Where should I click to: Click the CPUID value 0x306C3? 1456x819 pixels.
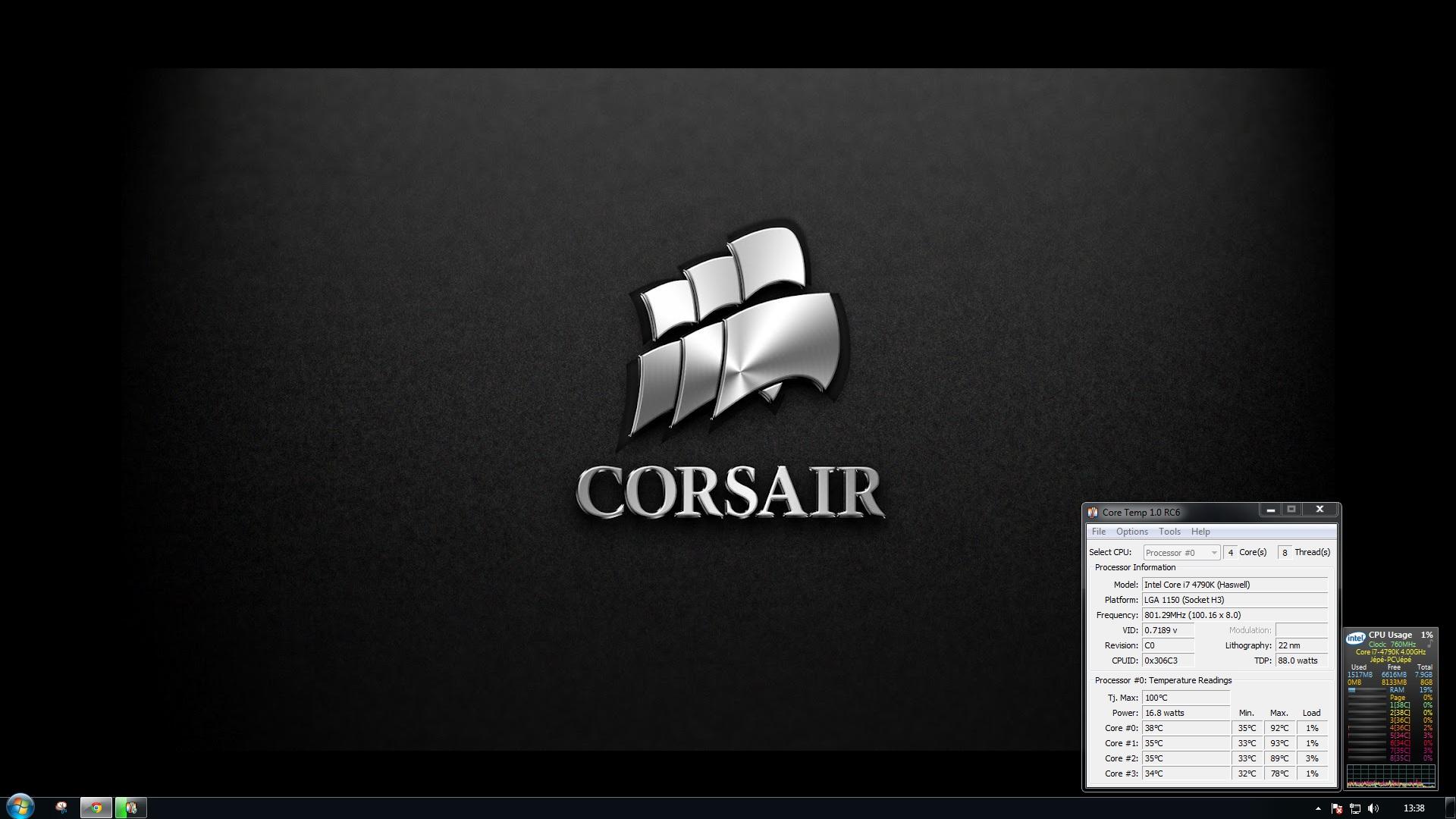[1168, 661]
